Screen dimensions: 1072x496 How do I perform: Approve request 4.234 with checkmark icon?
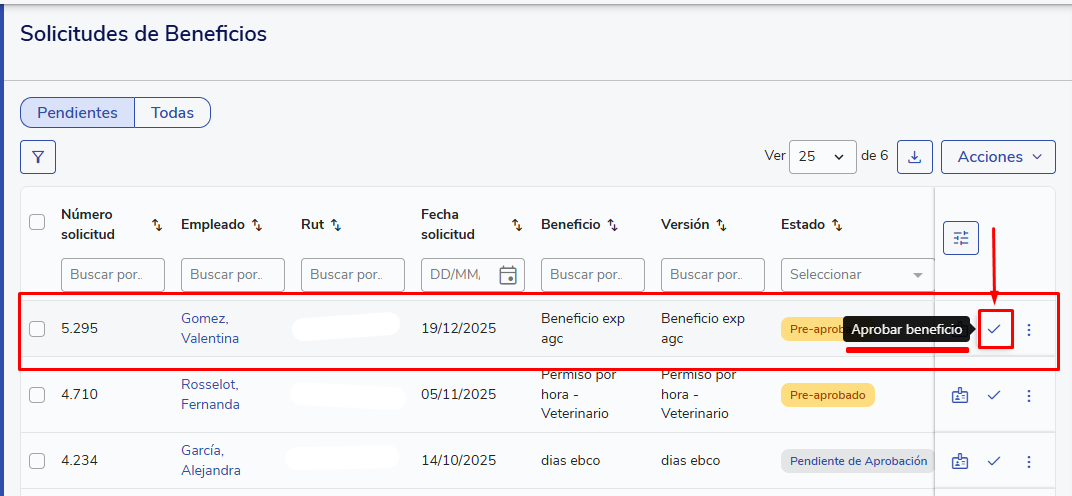[x=994, y=461]
